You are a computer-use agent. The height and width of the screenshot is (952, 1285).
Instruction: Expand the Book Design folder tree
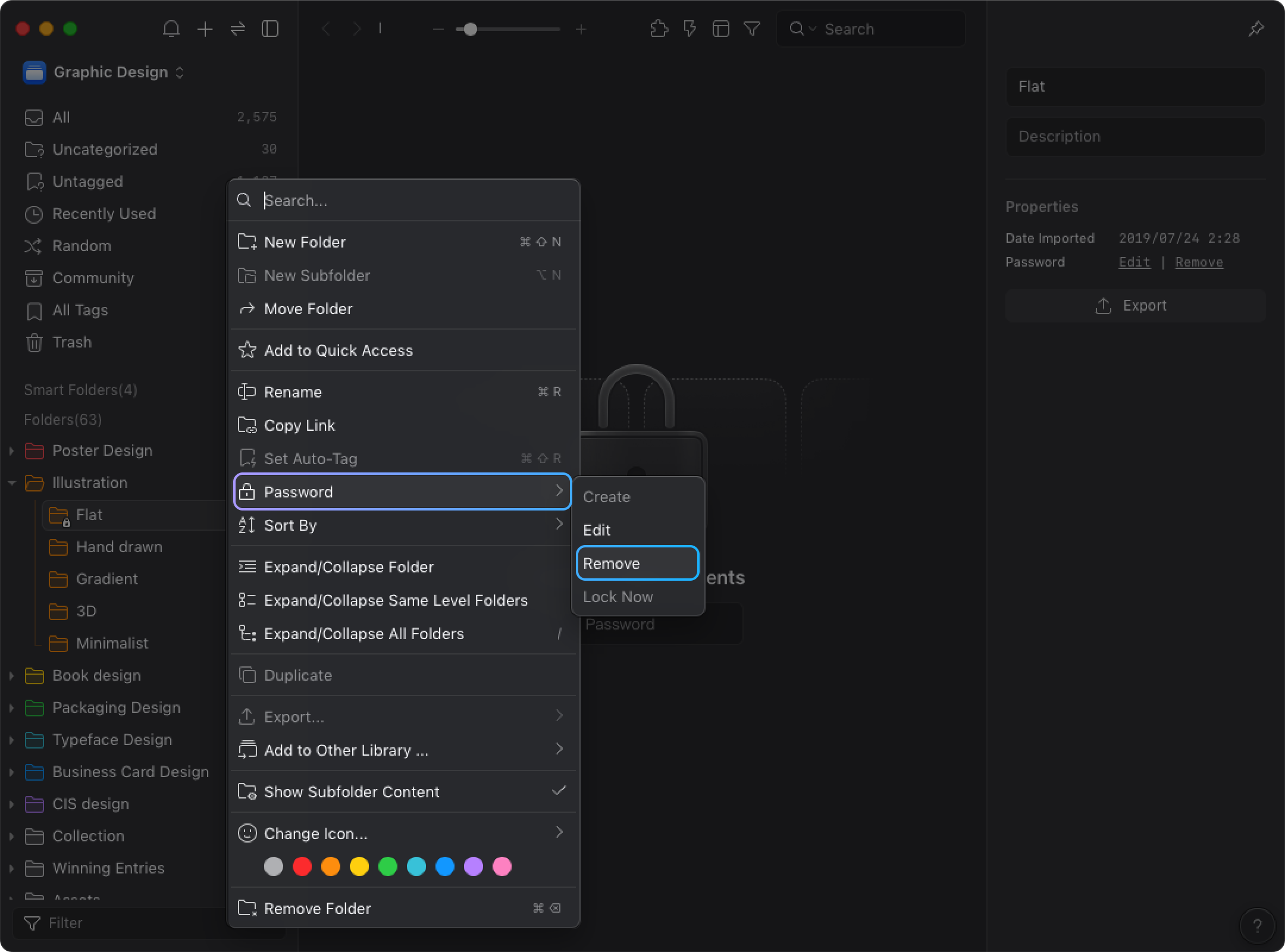(12, 675)
